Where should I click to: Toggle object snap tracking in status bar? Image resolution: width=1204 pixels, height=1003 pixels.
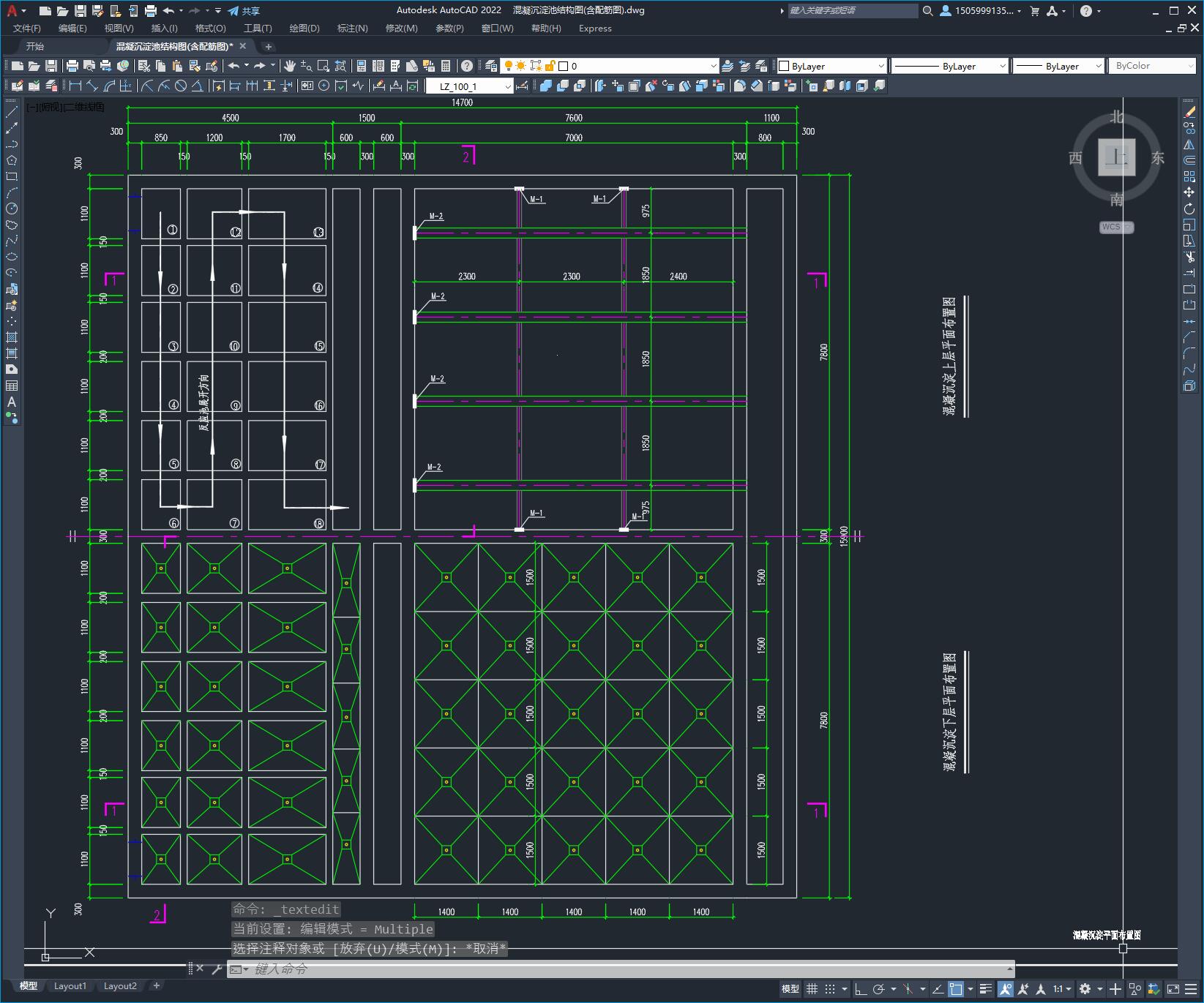tap(938, 989)
